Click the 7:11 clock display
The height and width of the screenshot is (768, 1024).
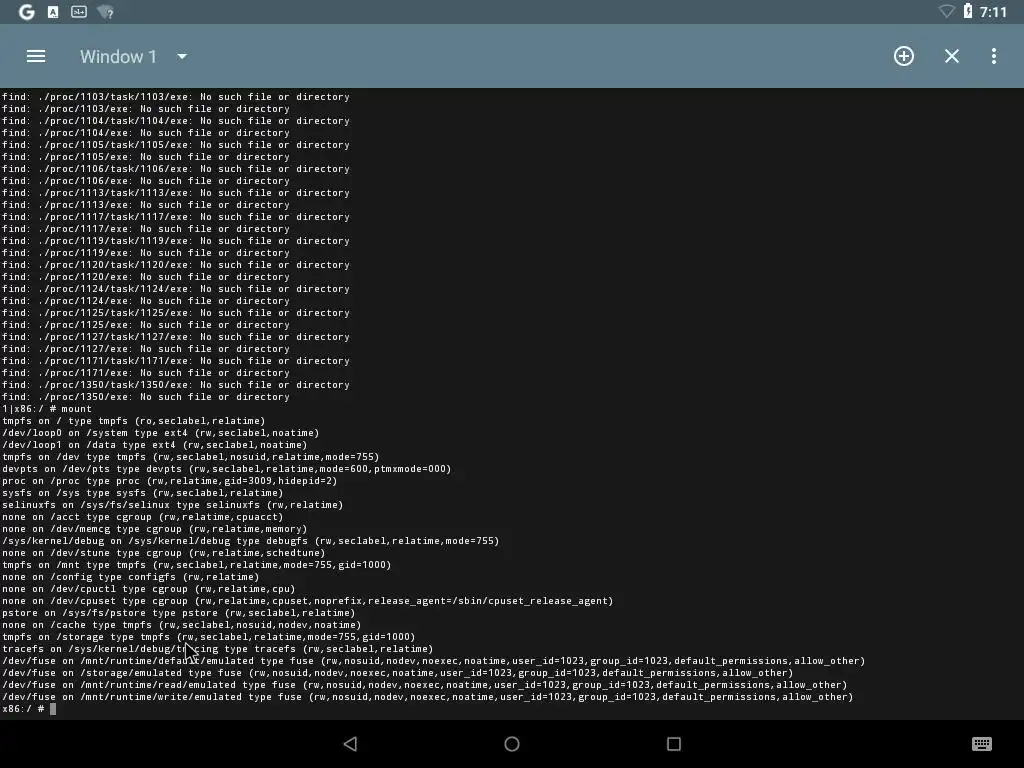993,12
